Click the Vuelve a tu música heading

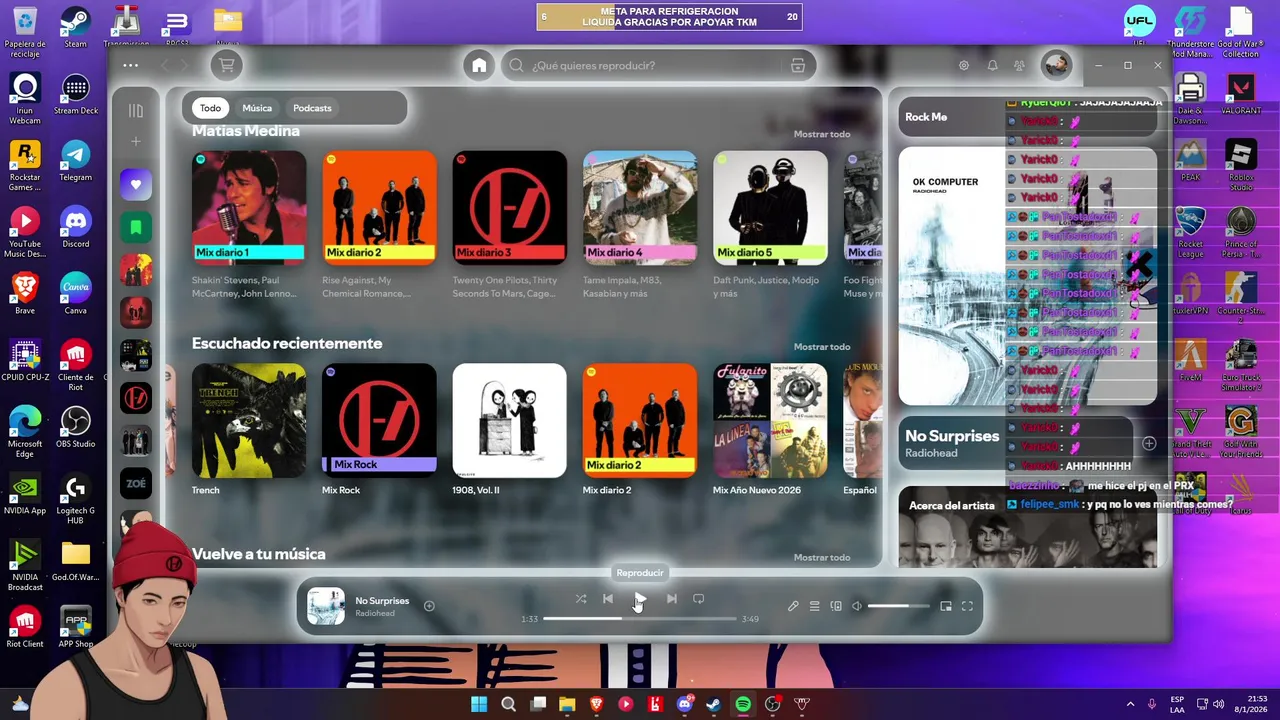point(258,554)
